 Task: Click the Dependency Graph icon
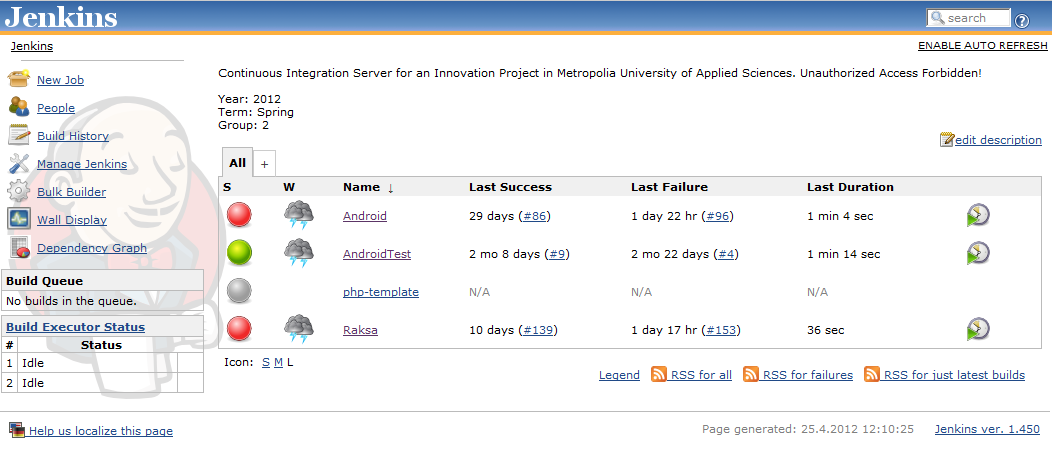20,247
